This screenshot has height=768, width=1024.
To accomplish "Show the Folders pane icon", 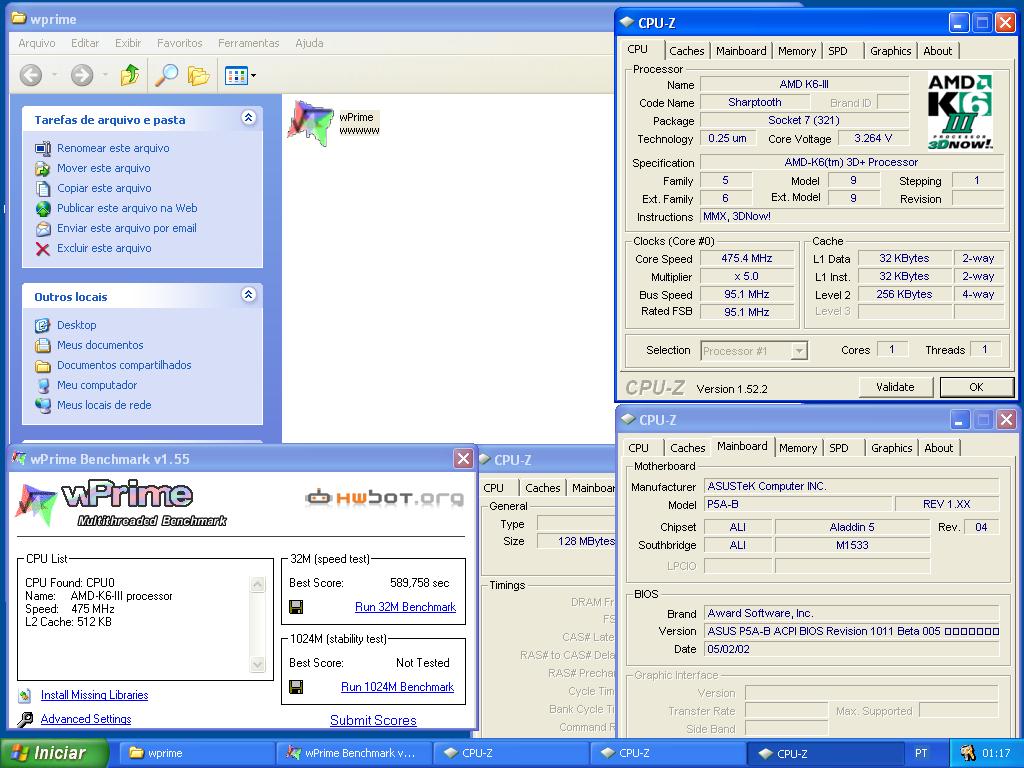I will click(x=199, y=75).
